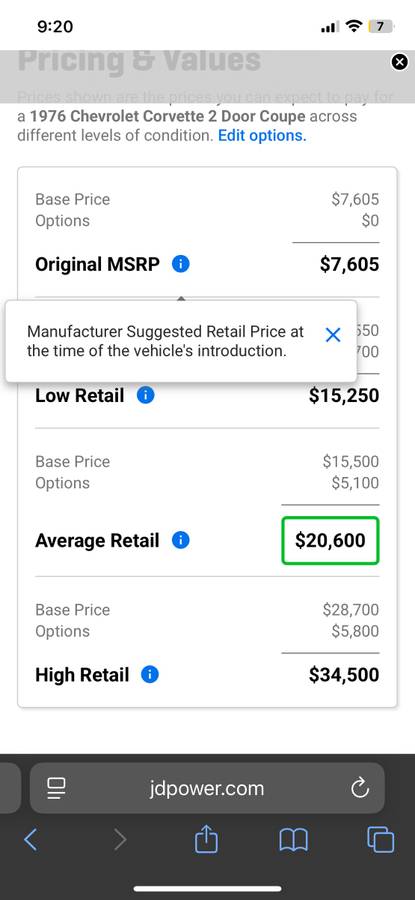Select the highlighted $20,600 Average Retail value
Screen dimensions: 415x900
tap(330, 540)
